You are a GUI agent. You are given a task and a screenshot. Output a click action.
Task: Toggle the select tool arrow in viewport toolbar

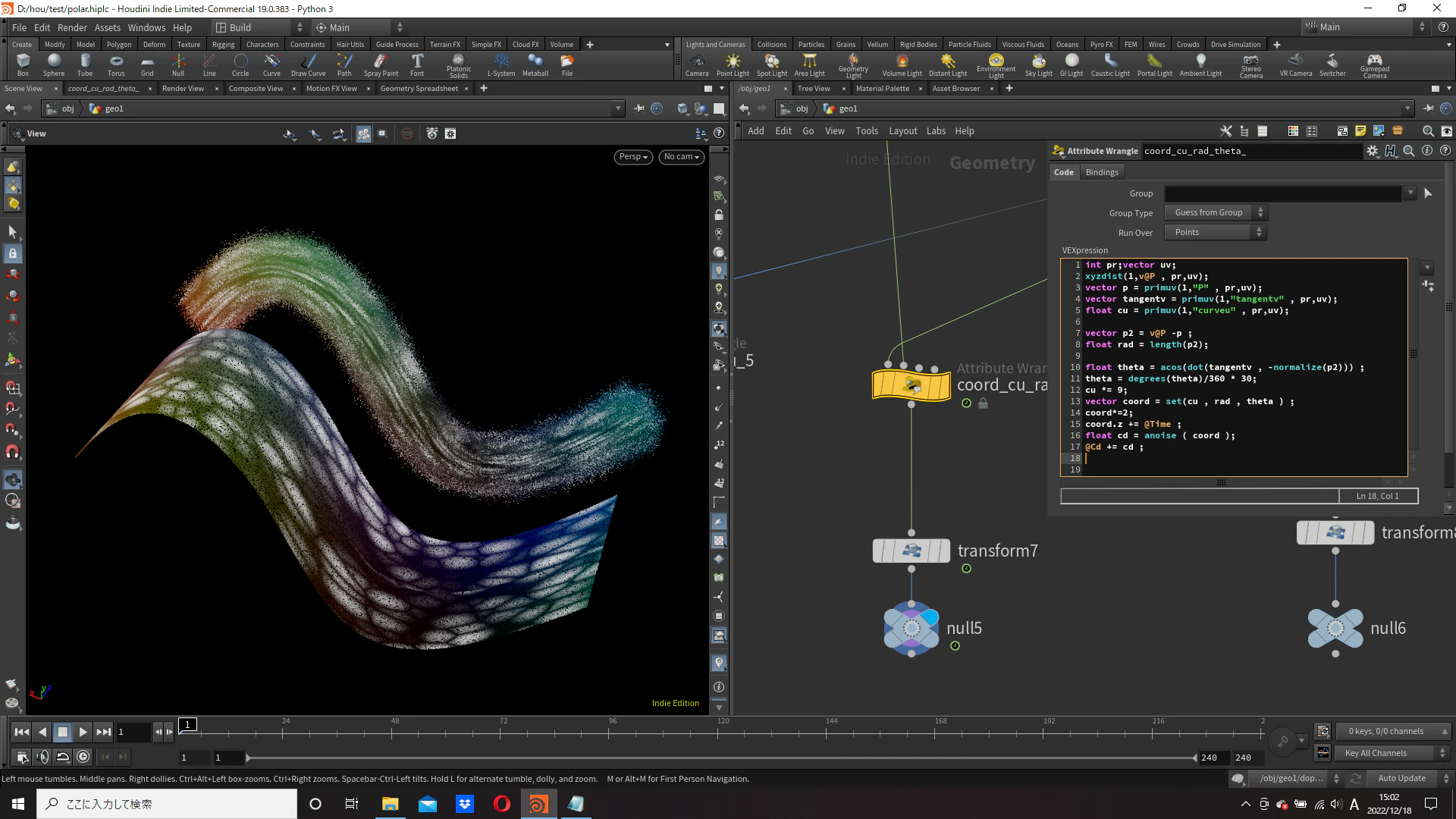coord(12,231)
